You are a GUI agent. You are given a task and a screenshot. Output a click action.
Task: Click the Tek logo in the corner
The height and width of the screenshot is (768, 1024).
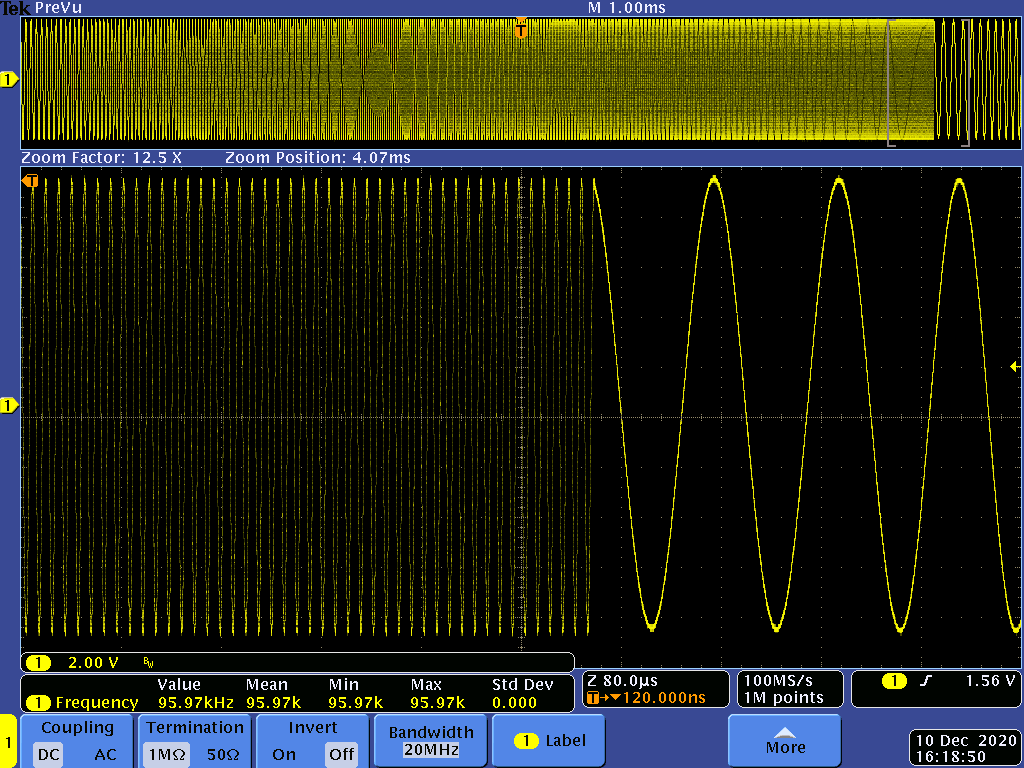tap(15, 8)
